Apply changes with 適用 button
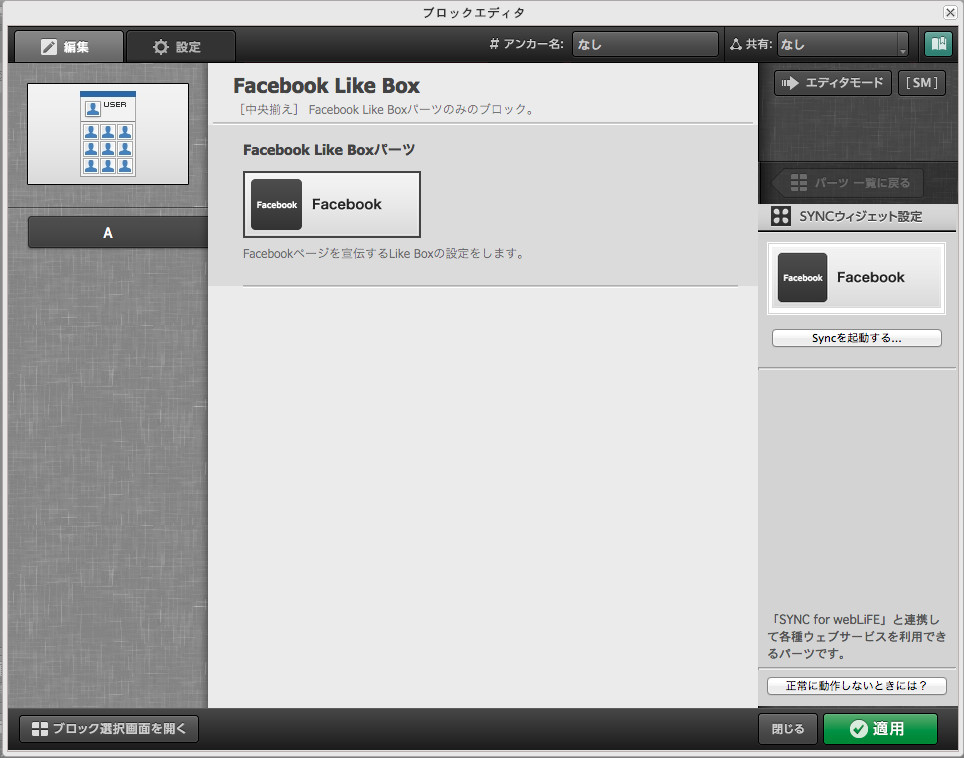This screenshot has height=758, width=964. pyautogui.click(x=880, y=728)
